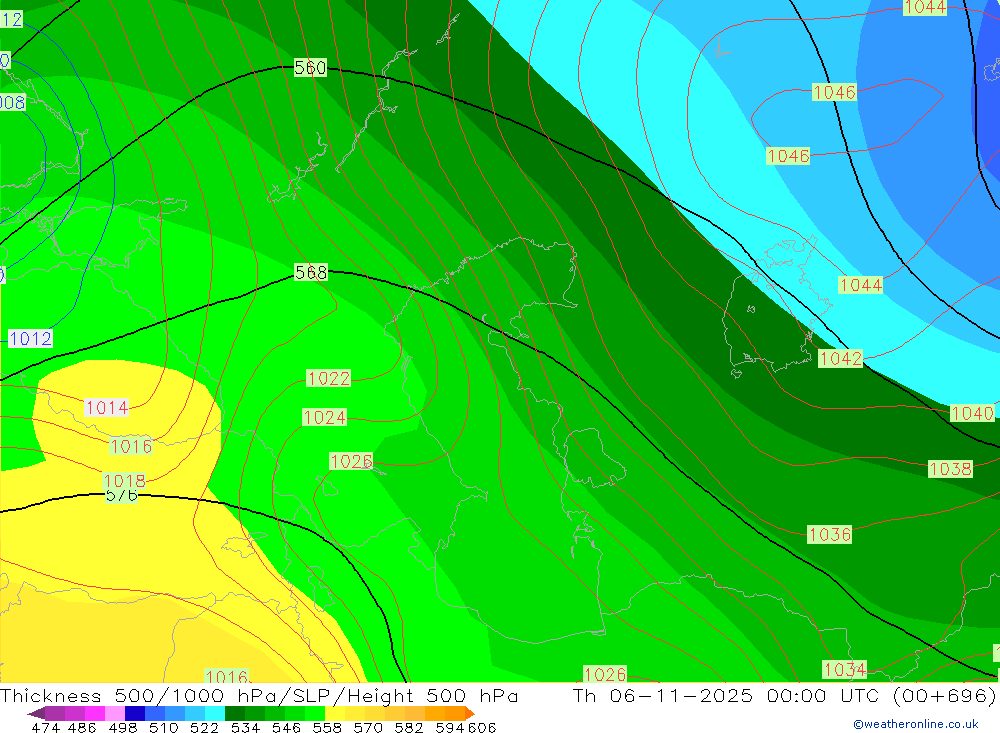The image size is (1000, 733).
Task: Open the weatheronline.co.uk copyright link
Action: pyautogui.click(x=916, y=724)
